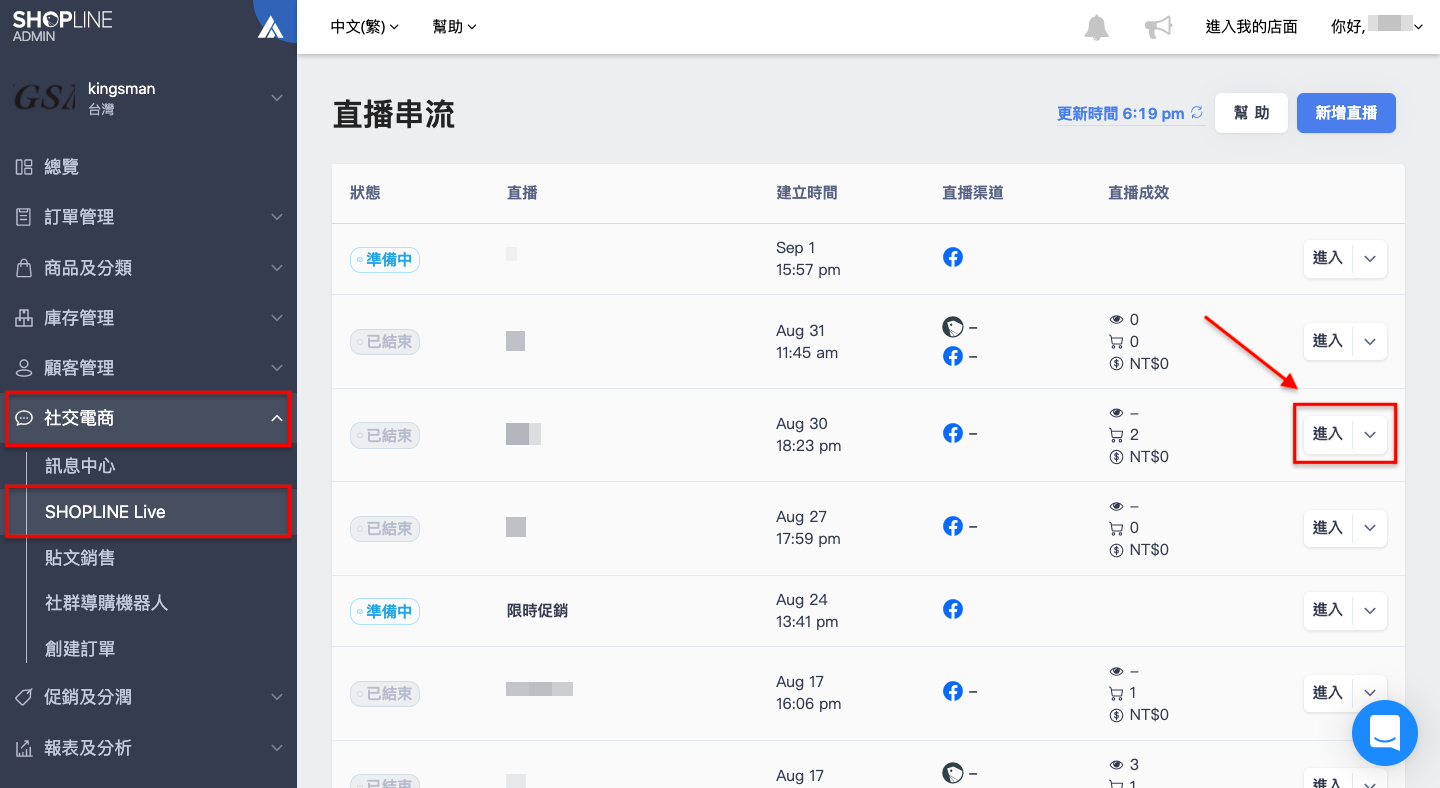The width and height of the screenshot is (1440, 788).
Task: Click Facebook icon in Aug 30 row
Action: [x=953, y=434]
